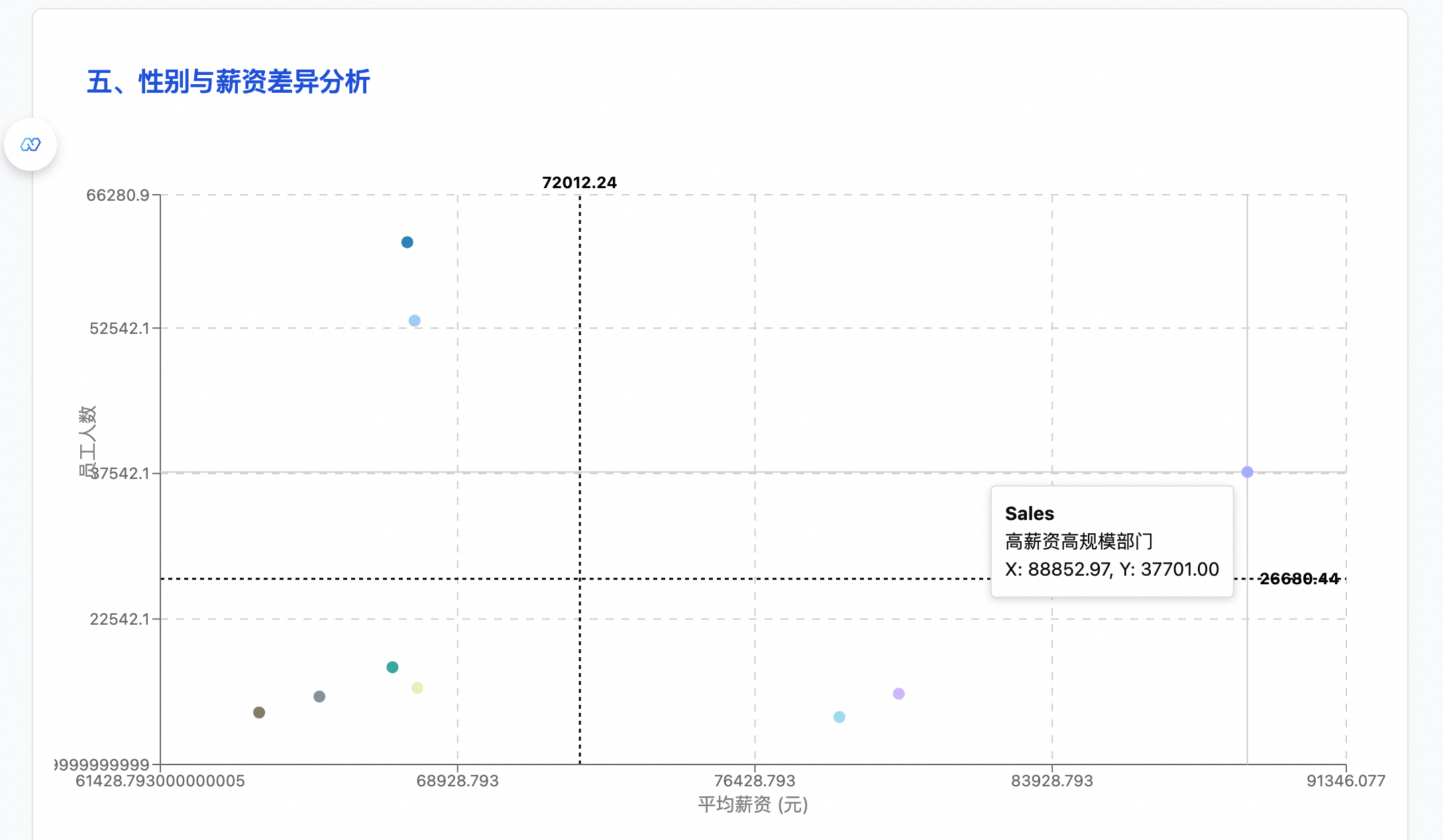Click the 72012.24 reference line label
1443x840 pixels.
pyautogui.click(x=579, y=183)
